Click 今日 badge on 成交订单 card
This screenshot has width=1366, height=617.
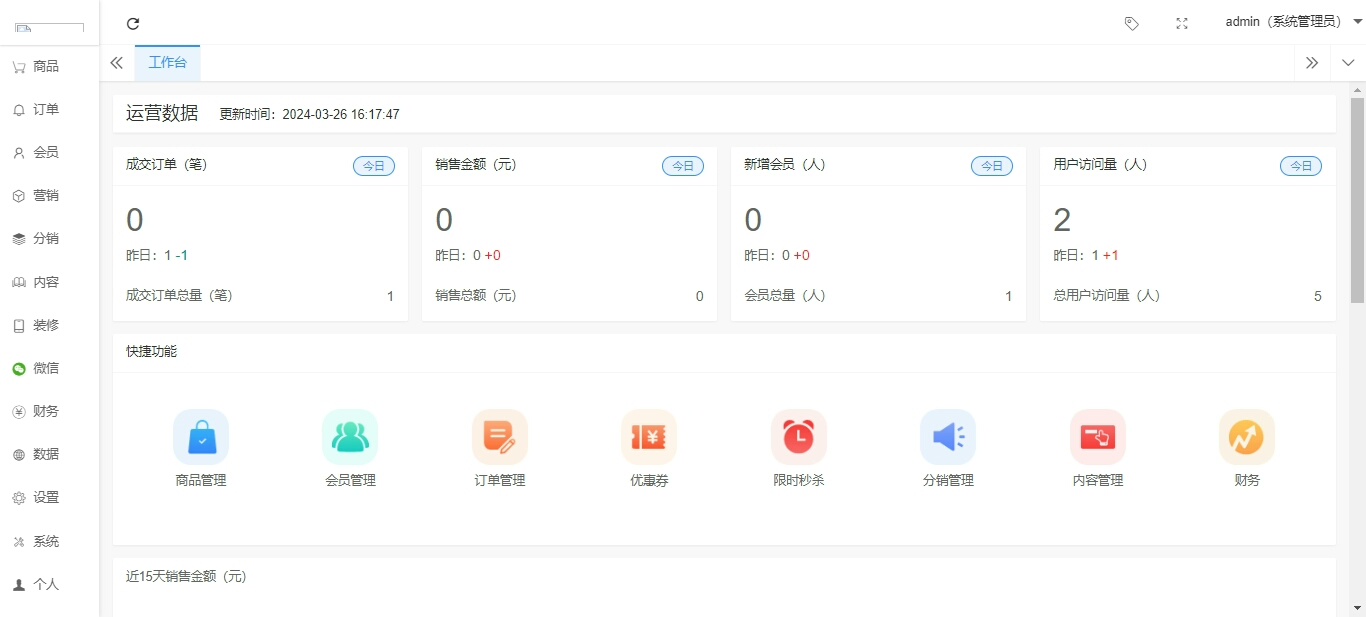click(x=374, y=166)
